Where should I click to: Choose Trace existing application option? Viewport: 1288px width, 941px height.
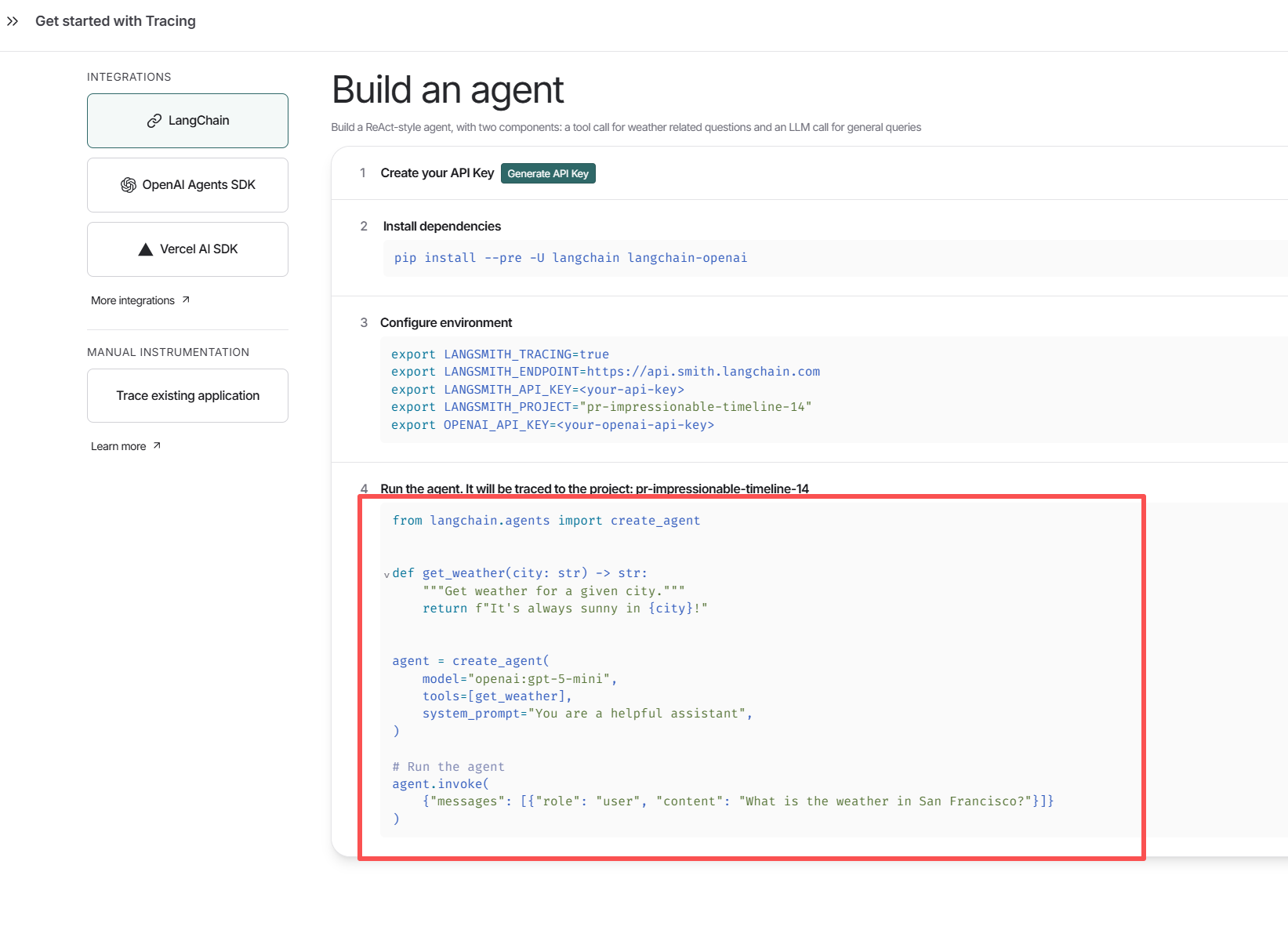click(x=187, y=396)
